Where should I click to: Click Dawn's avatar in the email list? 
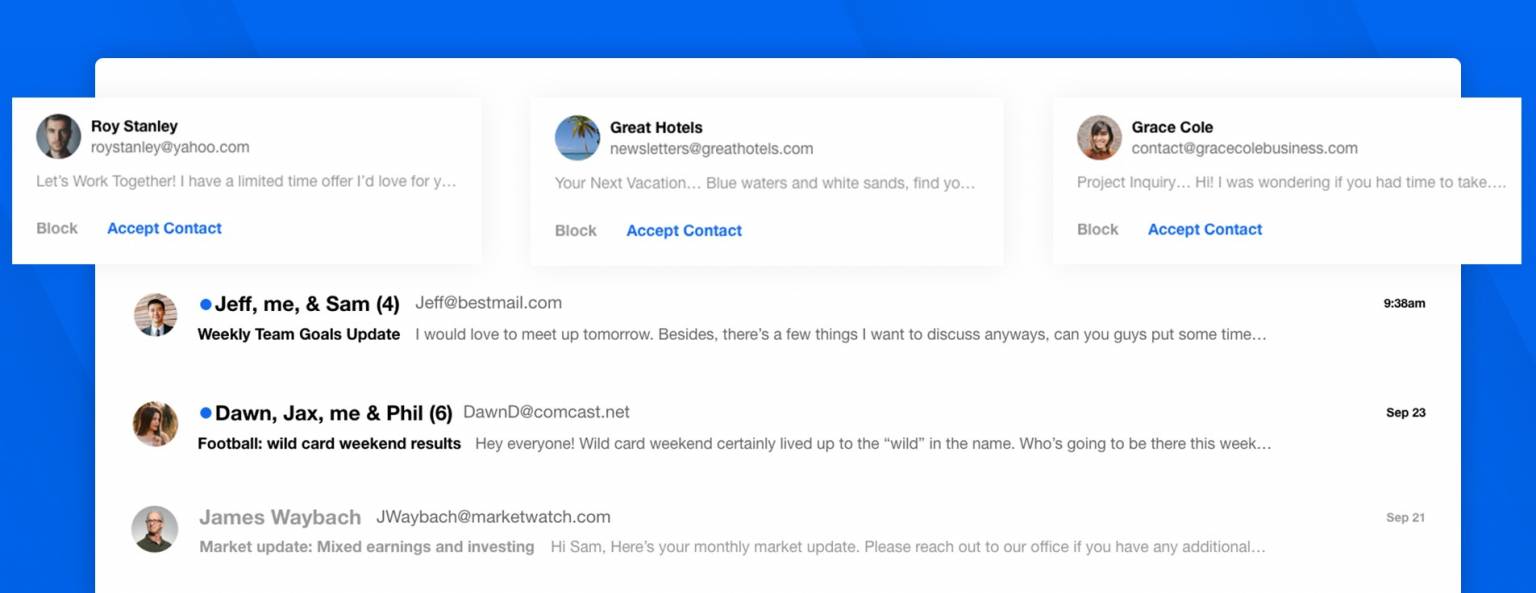coord(155,424)
